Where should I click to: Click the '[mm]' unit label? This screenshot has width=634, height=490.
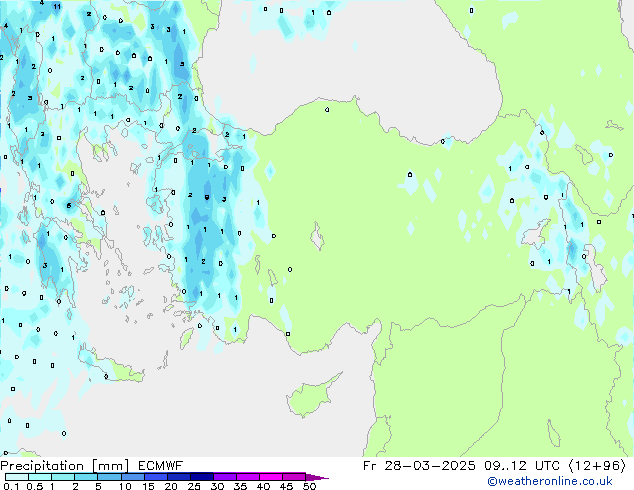tap(110, 466)
